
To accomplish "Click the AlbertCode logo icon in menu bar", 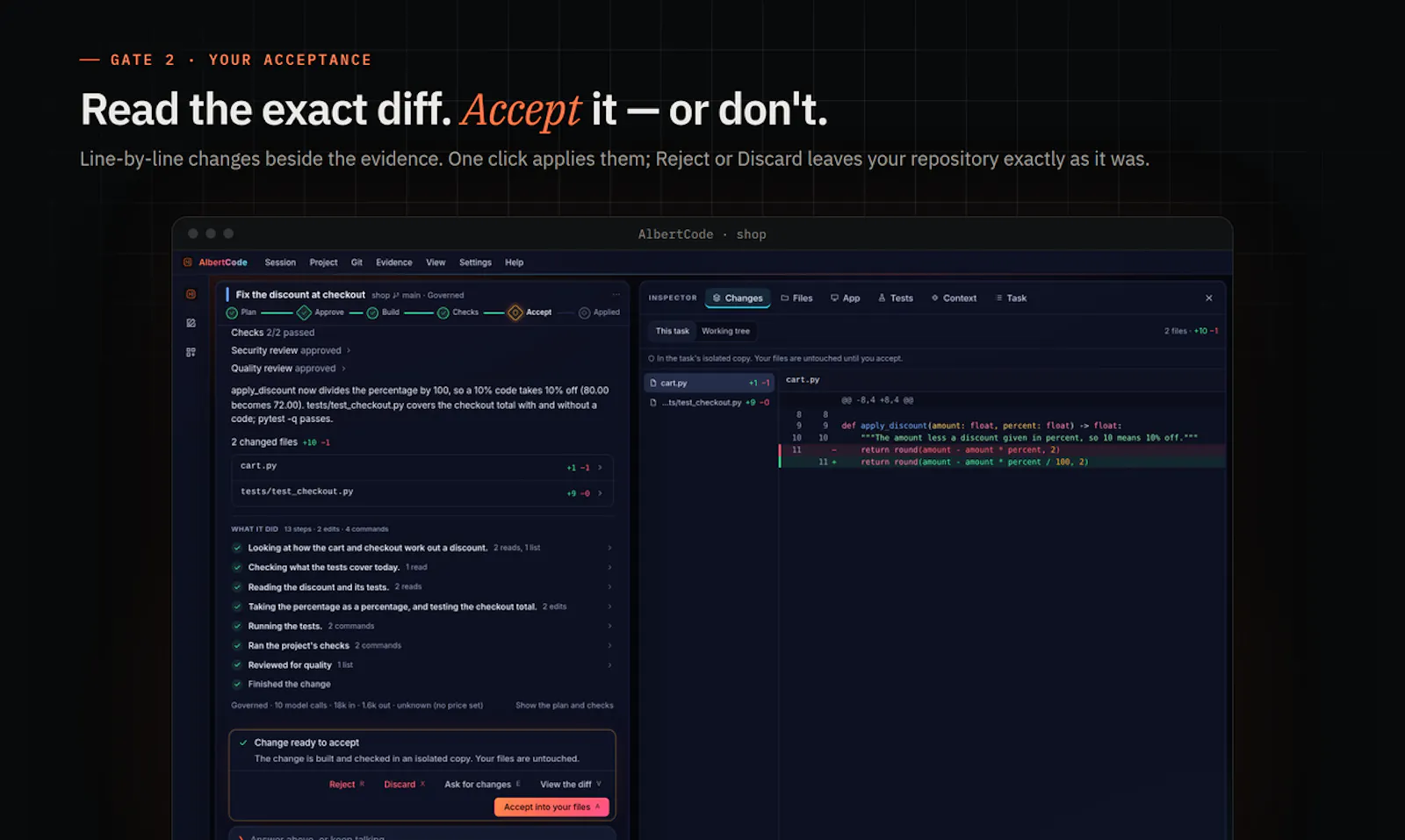I will [188, 262].
